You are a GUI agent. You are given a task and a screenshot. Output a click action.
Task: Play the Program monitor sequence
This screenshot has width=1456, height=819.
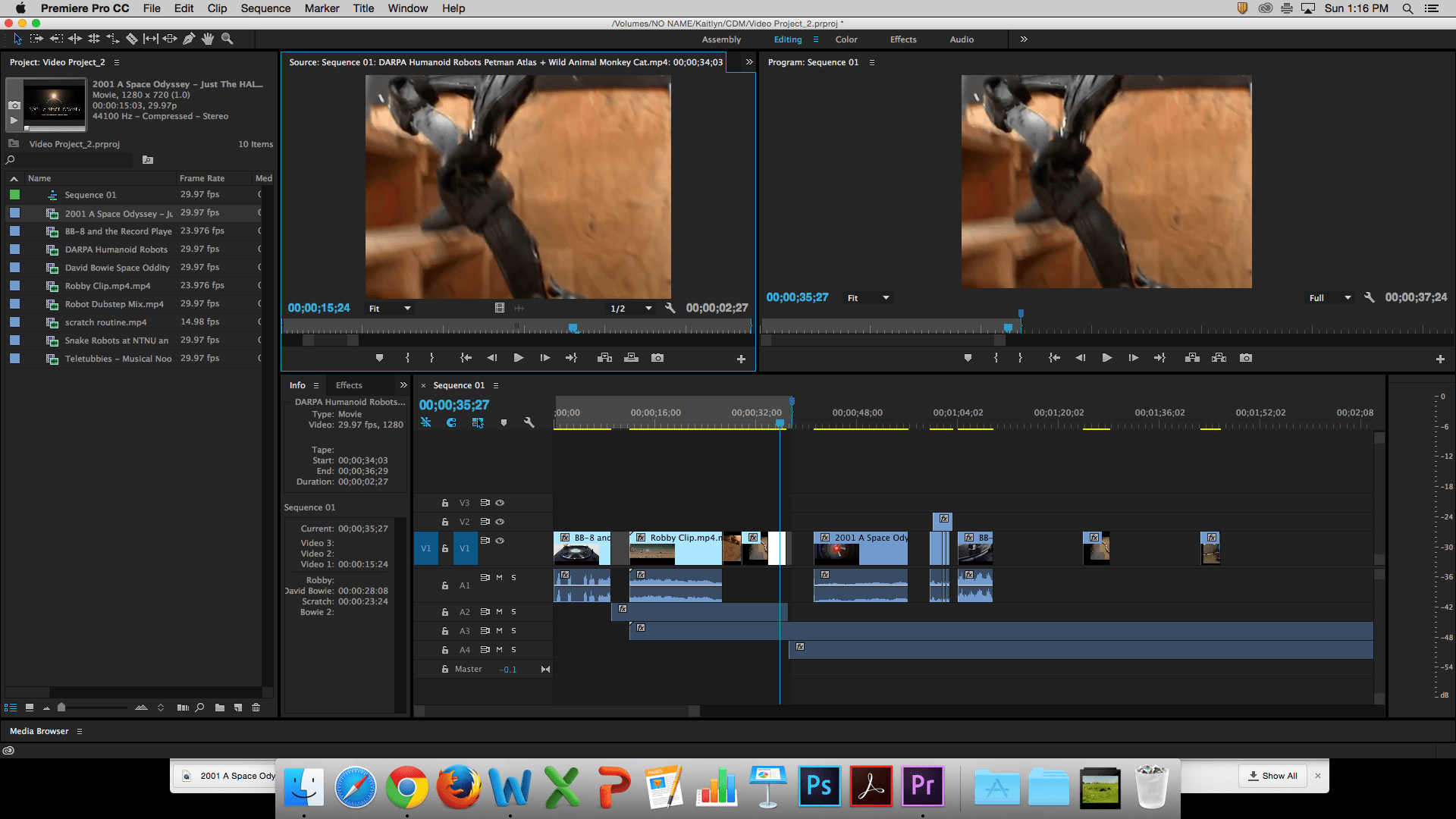1106,358
